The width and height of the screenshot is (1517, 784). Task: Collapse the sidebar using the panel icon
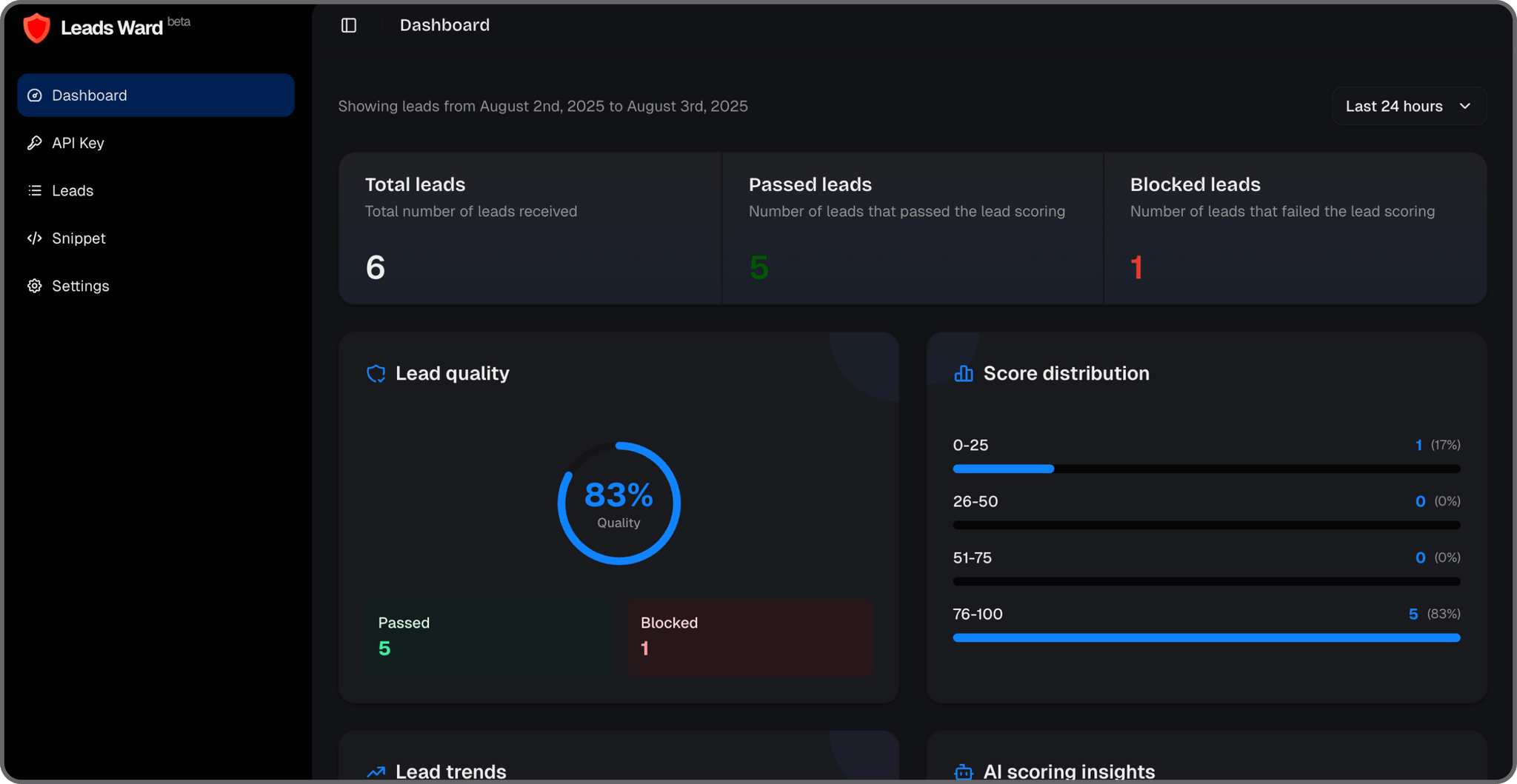click(x=348, y=24)
